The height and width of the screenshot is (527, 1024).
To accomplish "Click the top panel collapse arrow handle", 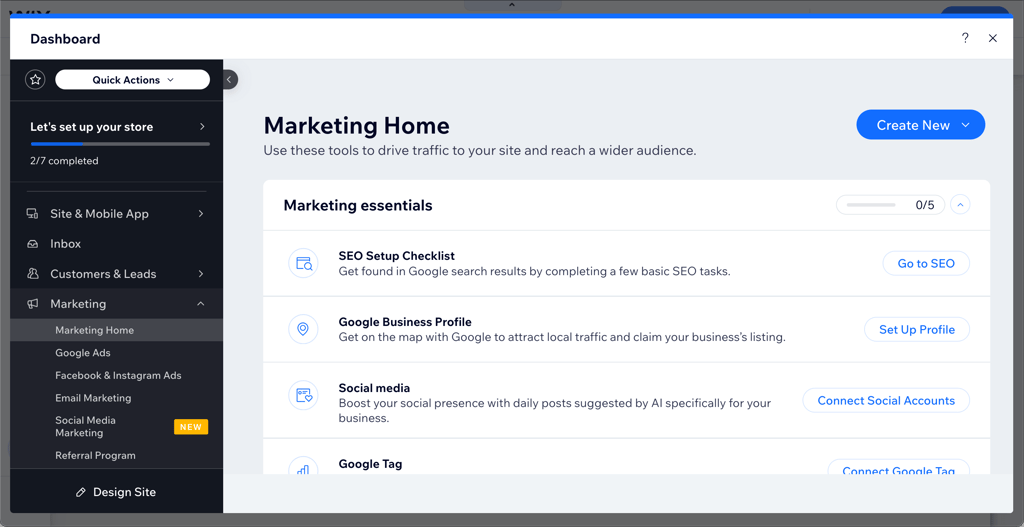I will 512,5.
